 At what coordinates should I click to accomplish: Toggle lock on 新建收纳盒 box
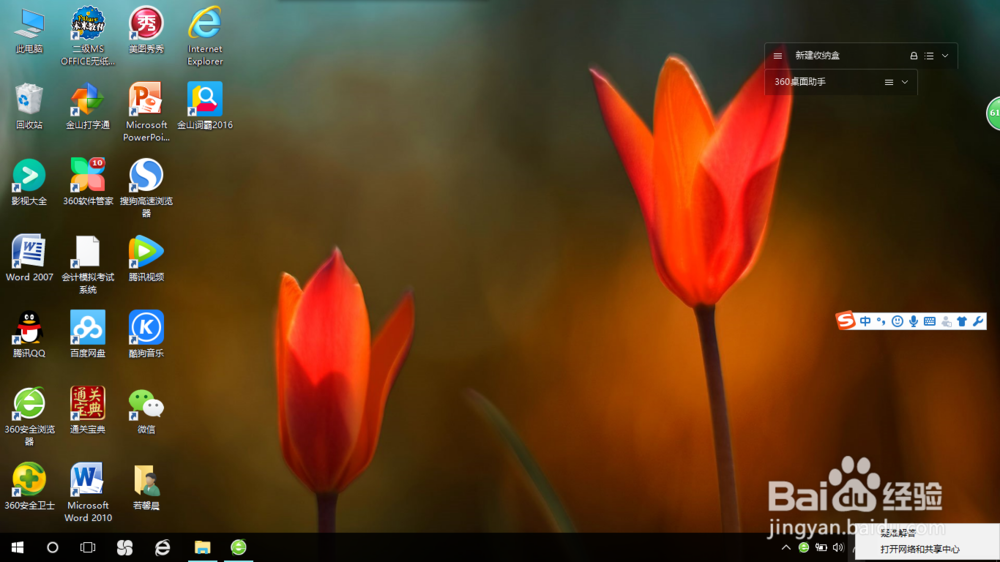coord(913,56)
